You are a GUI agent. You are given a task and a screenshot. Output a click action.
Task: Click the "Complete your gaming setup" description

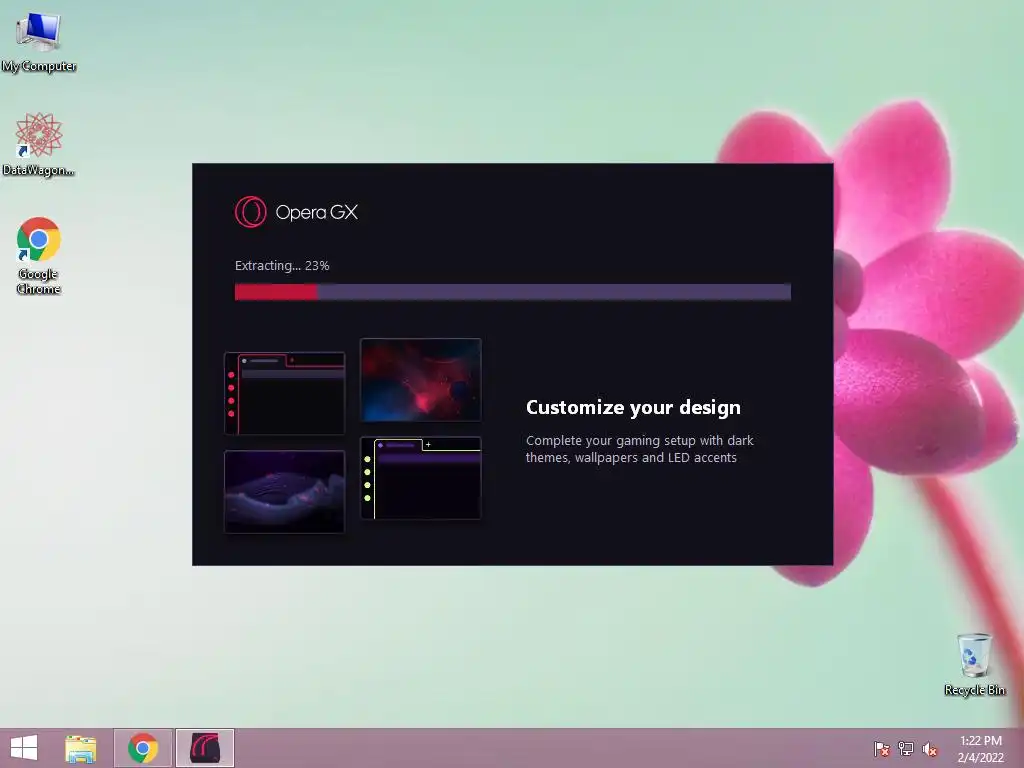point(639,449)
